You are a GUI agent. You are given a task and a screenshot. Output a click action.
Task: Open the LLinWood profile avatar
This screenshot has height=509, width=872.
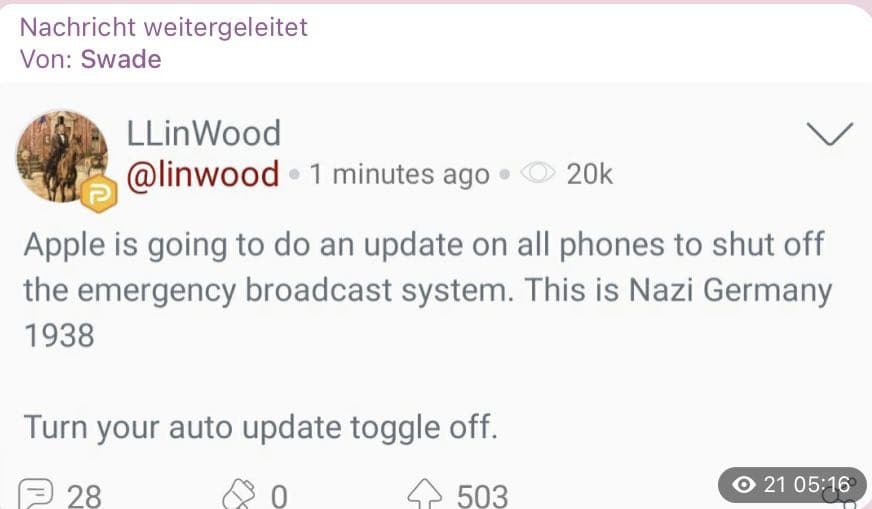coord(62,156)
